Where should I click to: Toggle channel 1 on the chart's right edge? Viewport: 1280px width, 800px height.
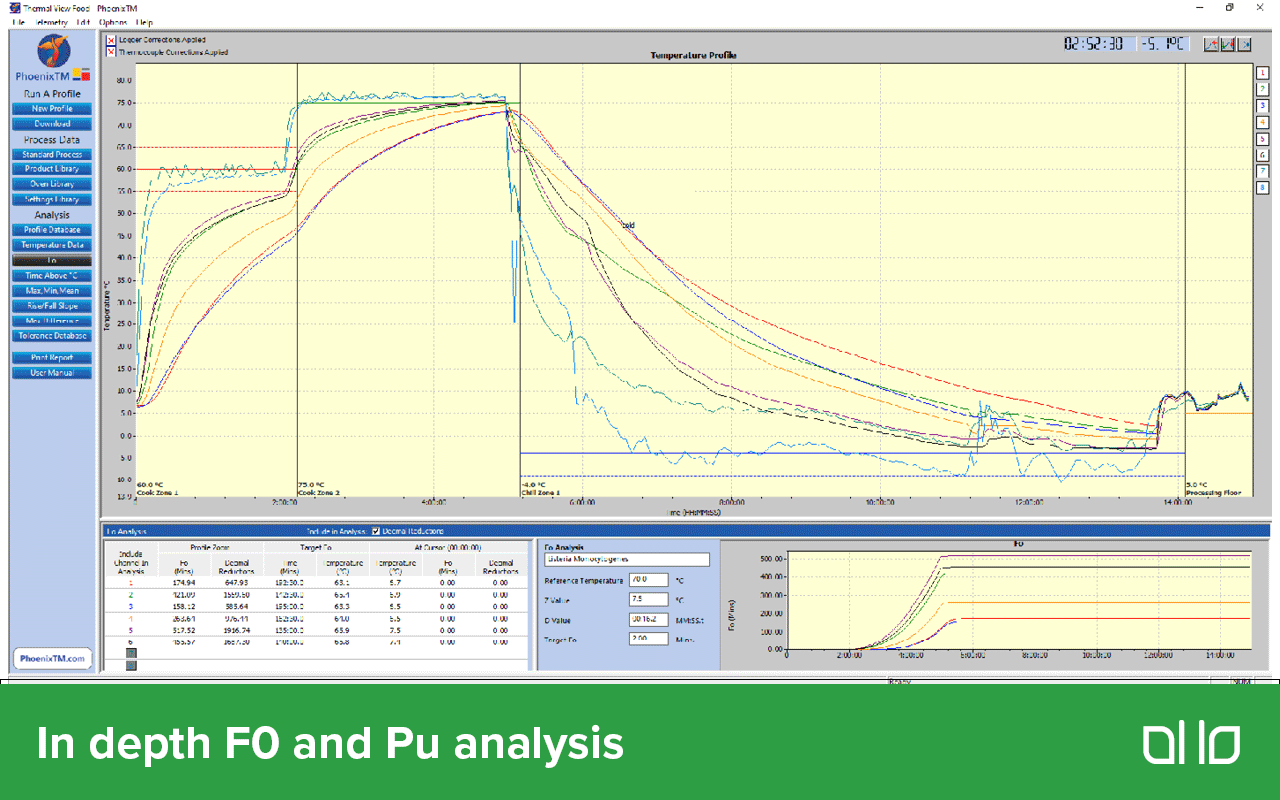pyautogui.click(x=1262, y=72)
